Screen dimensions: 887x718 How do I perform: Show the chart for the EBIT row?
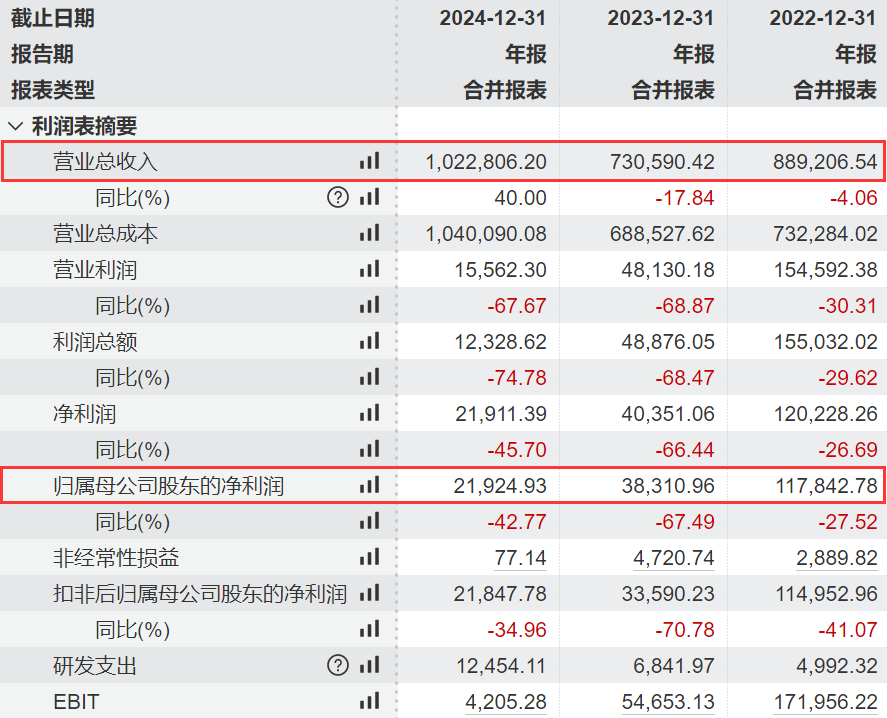click(369, 702)
